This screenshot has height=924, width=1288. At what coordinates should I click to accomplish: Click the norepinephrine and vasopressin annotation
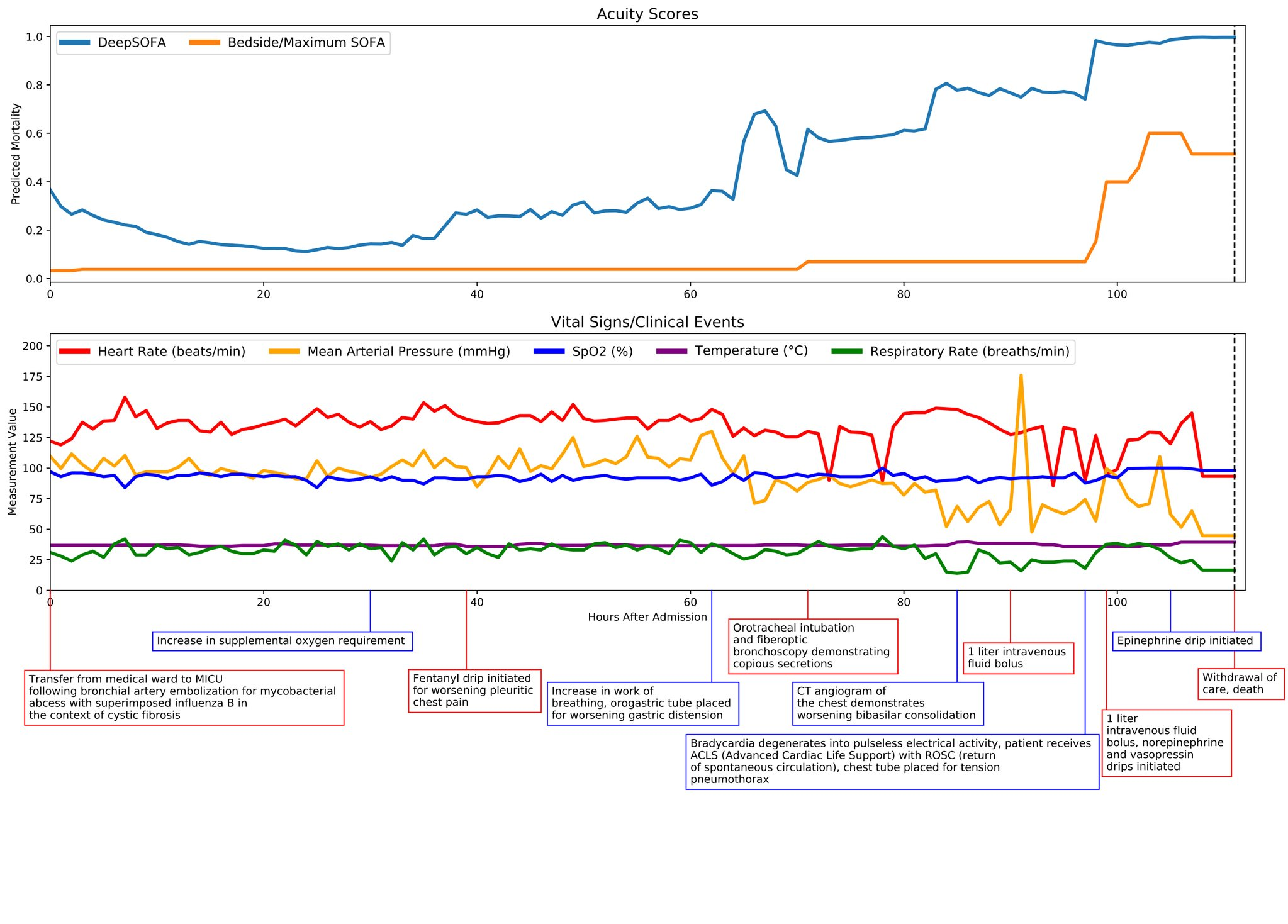click(x=1165, y=742)
